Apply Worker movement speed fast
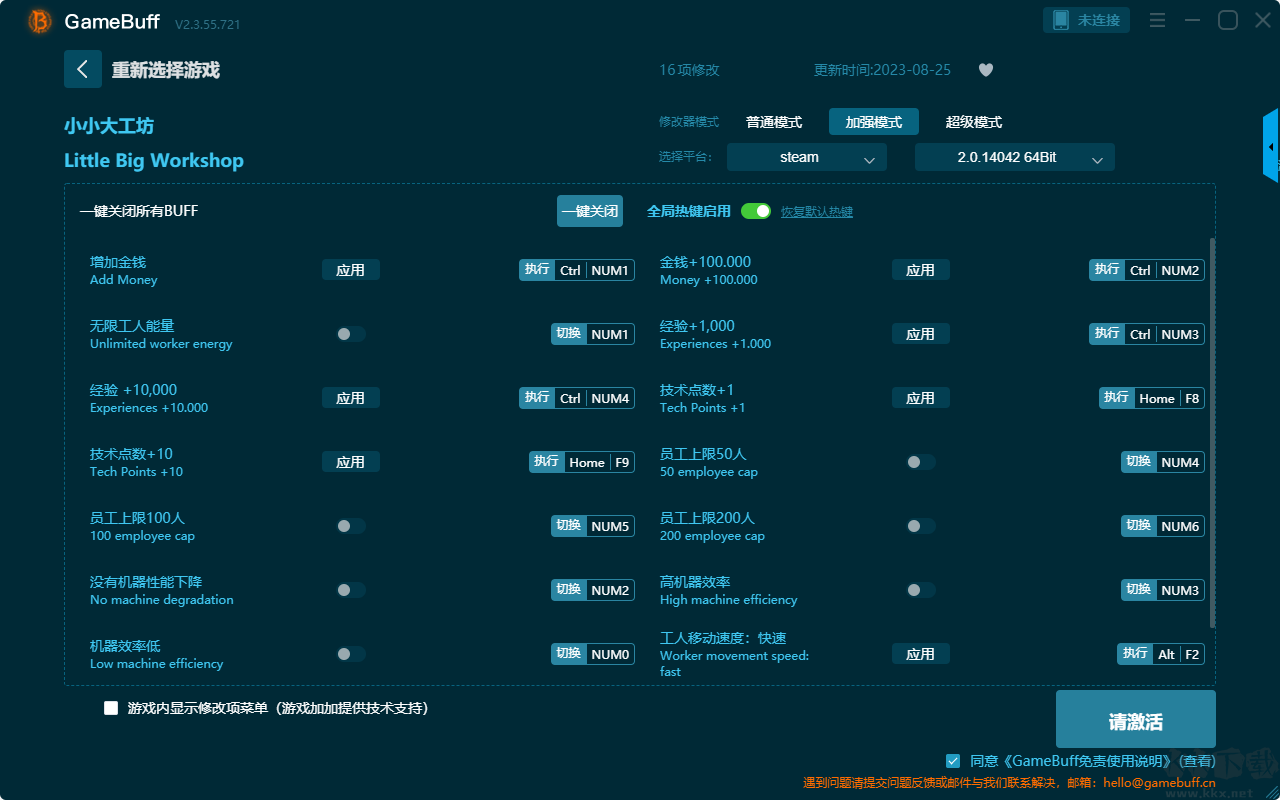 click(x=921, y=654)
